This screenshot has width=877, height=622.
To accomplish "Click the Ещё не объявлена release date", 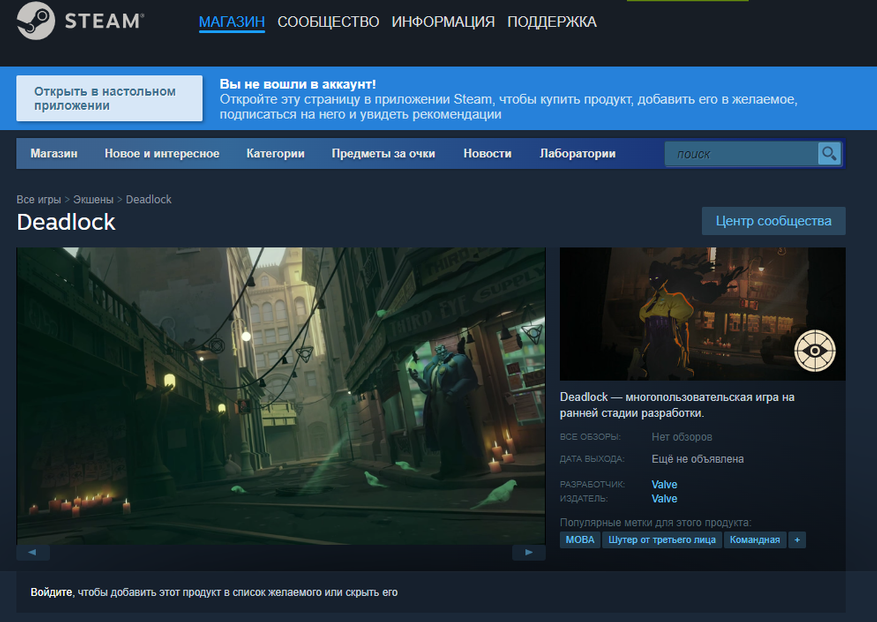I will point(697,459).
